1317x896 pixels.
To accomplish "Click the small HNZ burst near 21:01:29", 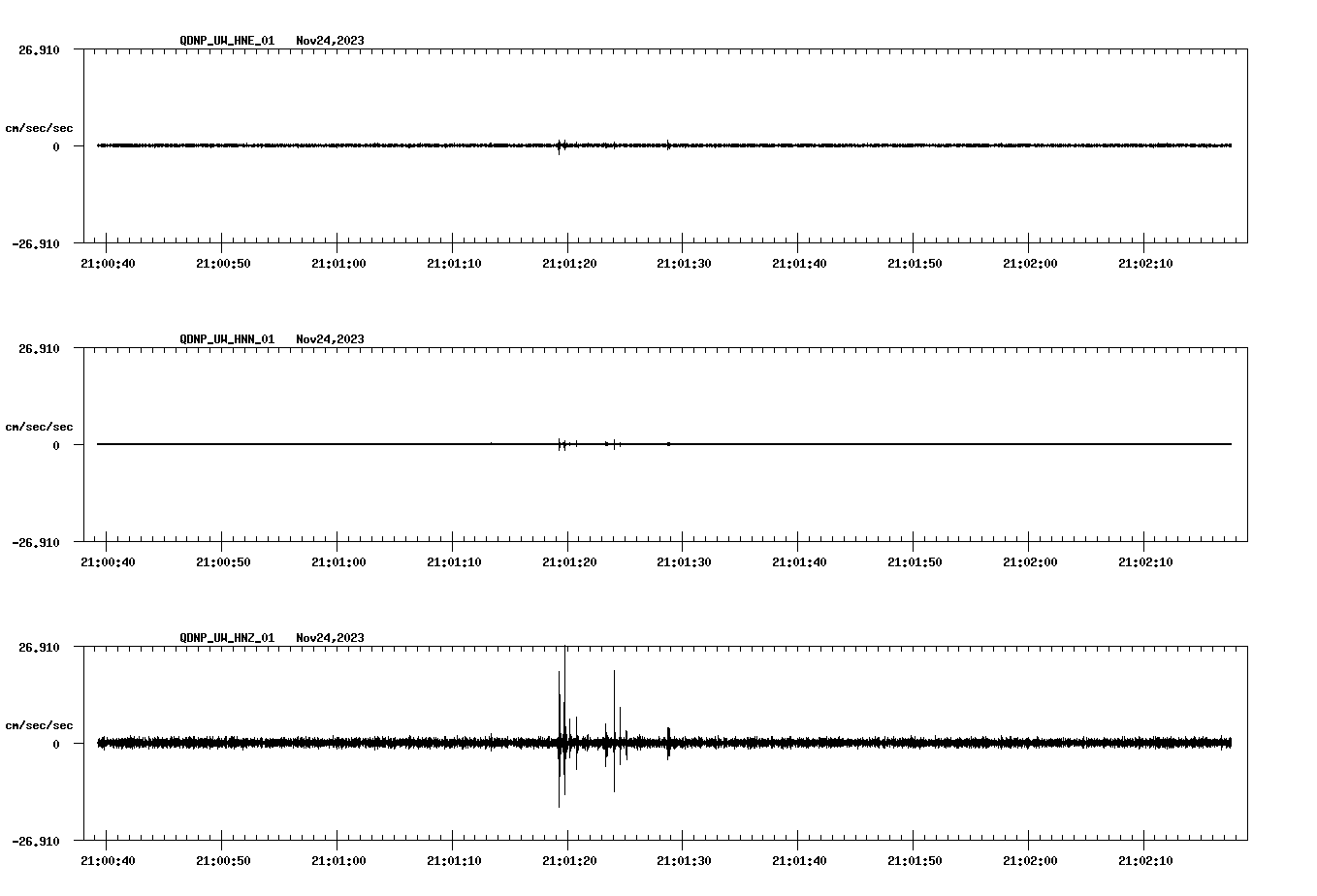I will [668, 742].
